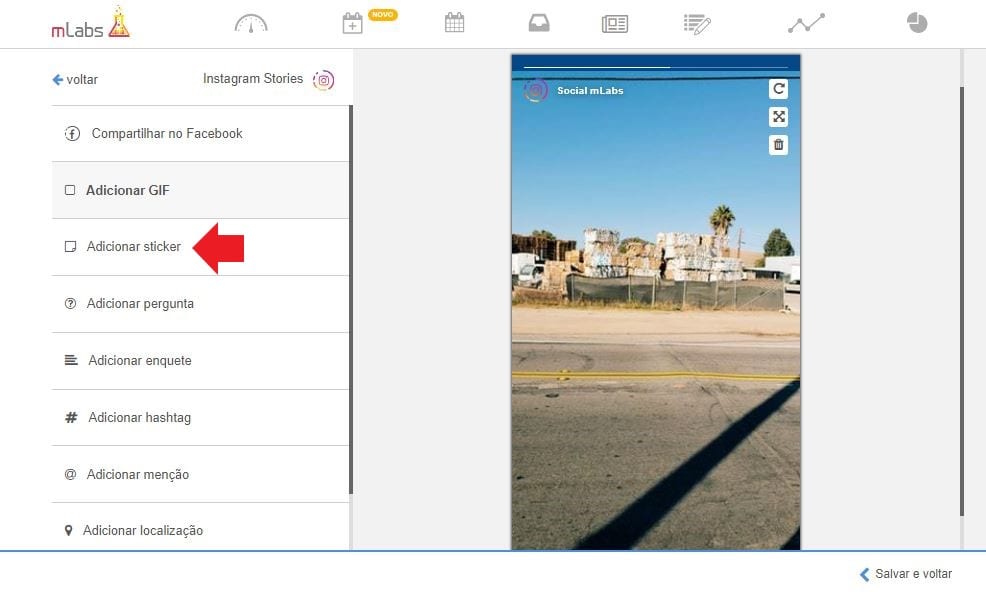The height and width of the screenshot is (594, 986).
Task: Go back with the voltar link
Action: tap(75, 80)
